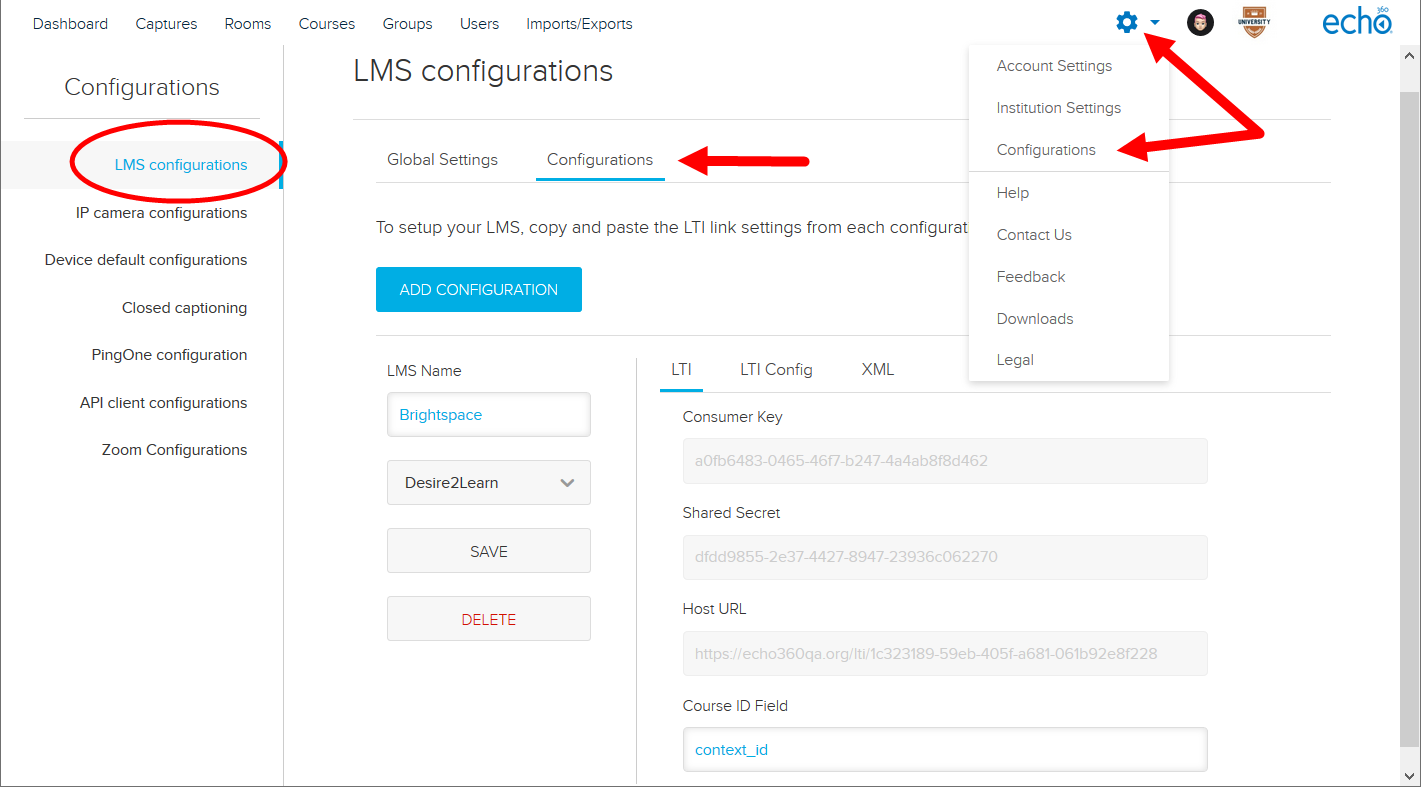Switch to the XML tab

[x=878, y=370]
